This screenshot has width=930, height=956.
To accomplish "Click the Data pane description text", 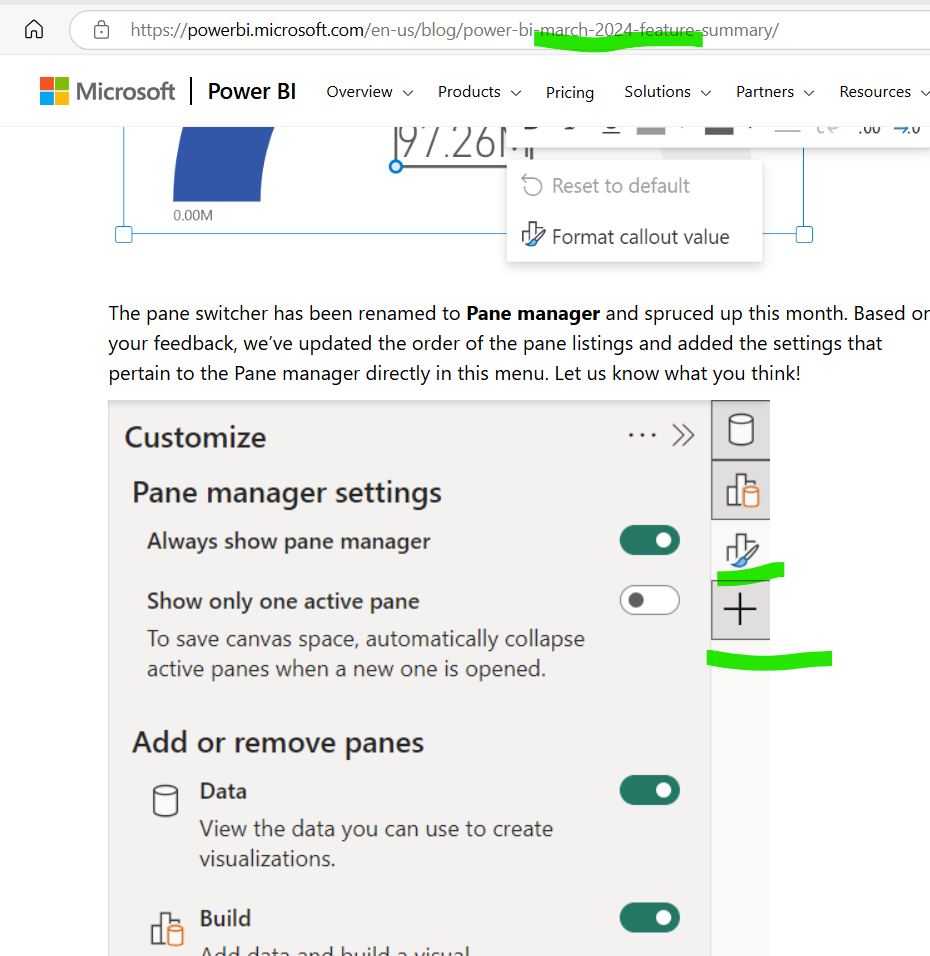I will tap(376, 844).
